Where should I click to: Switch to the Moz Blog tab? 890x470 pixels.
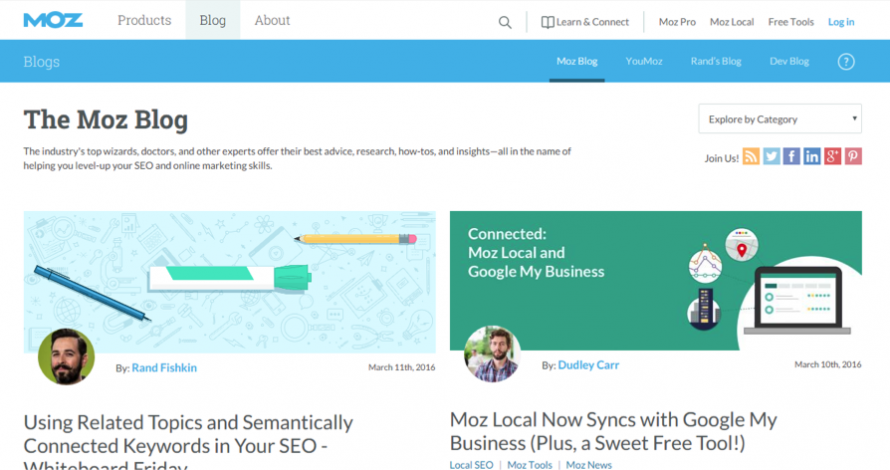click(x=577, y=61)
